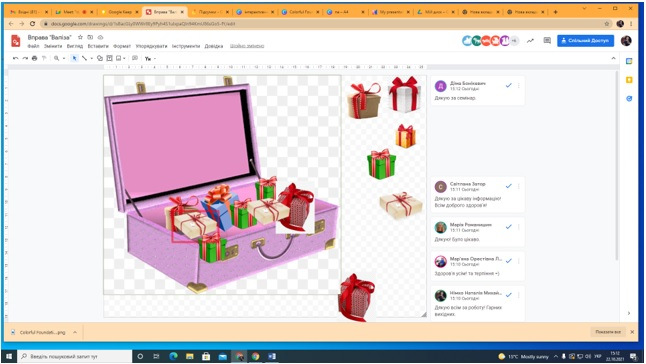The height and width of the screenshot is (364, 646).
Task: Open the Вставити menu
Action: 98,46
